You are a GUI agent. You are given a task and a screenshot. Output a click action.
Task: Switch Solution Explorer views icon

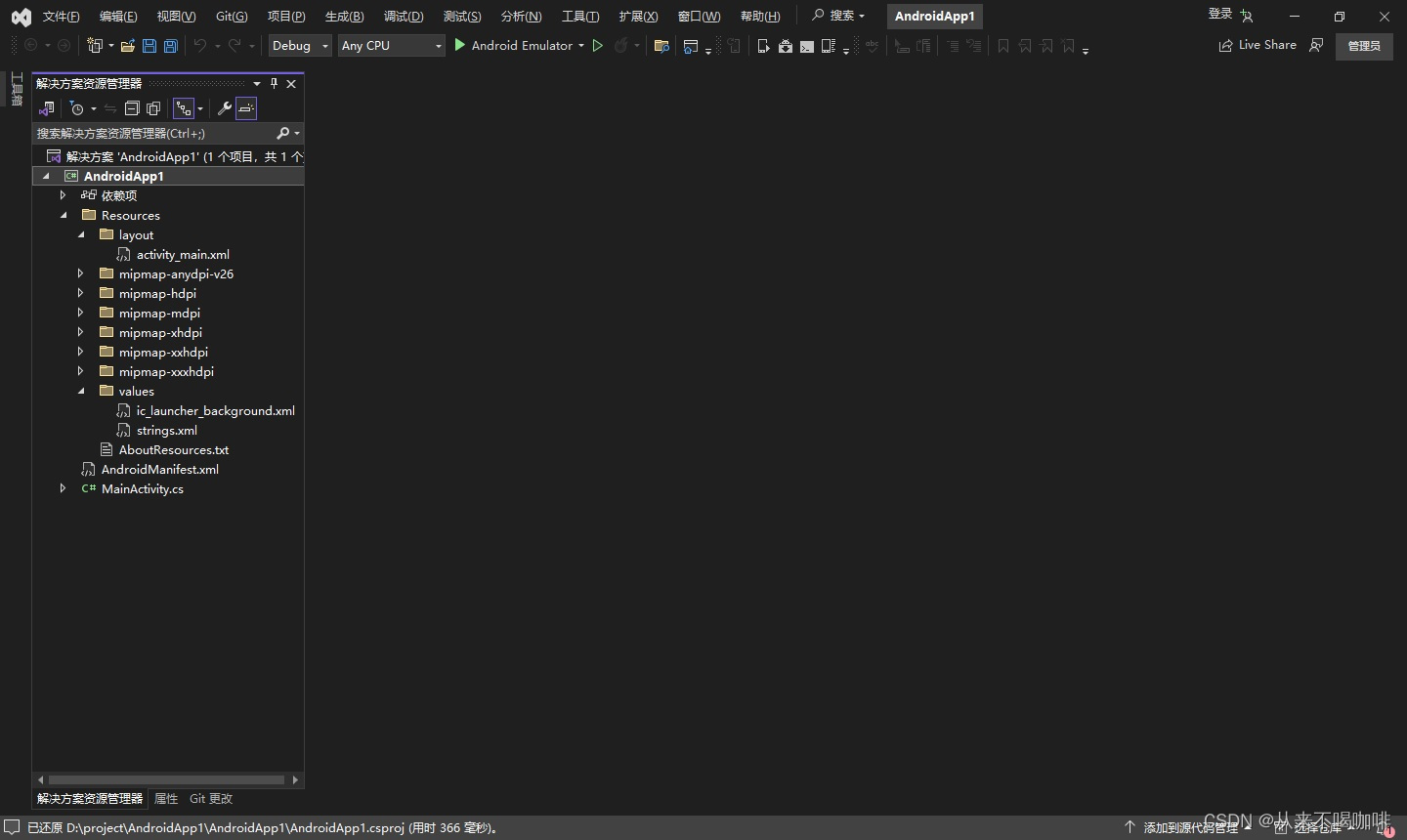[47, 108]
